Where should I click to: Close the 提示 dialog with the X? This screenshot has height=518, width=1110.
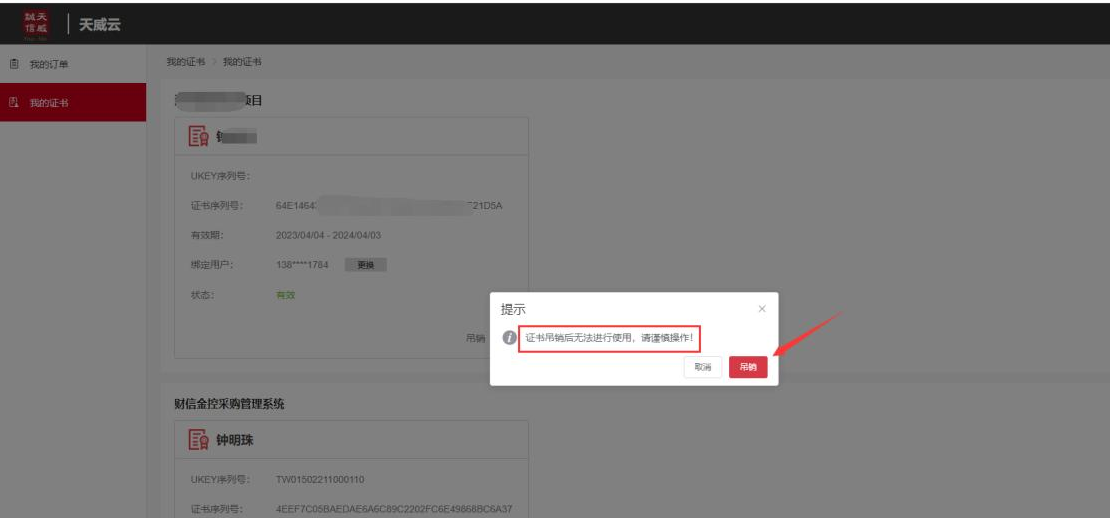pyautogui.click(x=762, y=309)
